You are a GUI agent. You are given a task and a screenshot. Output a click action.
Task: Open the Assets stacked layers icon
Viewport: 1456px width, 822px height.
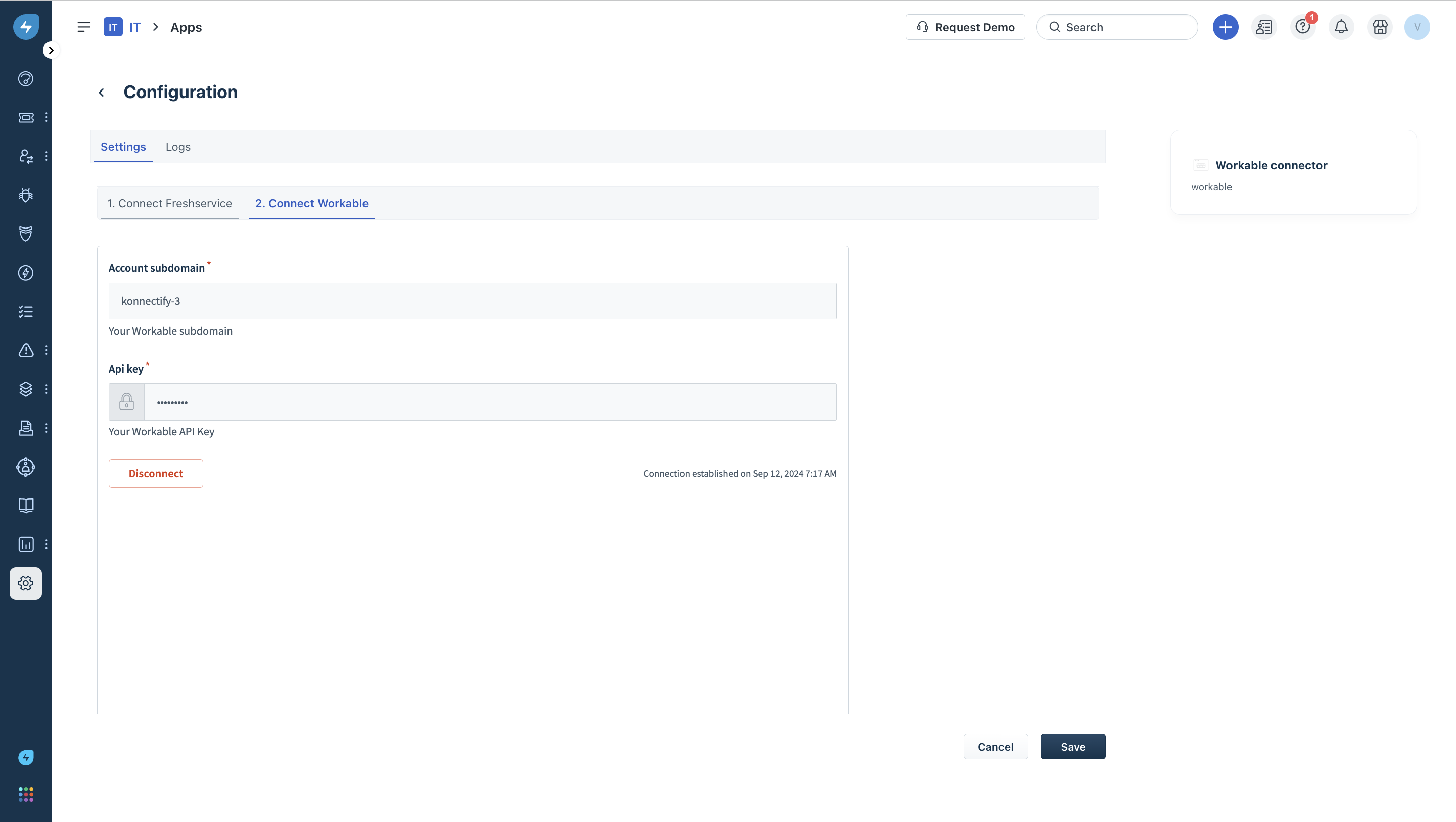pos(25,389)
